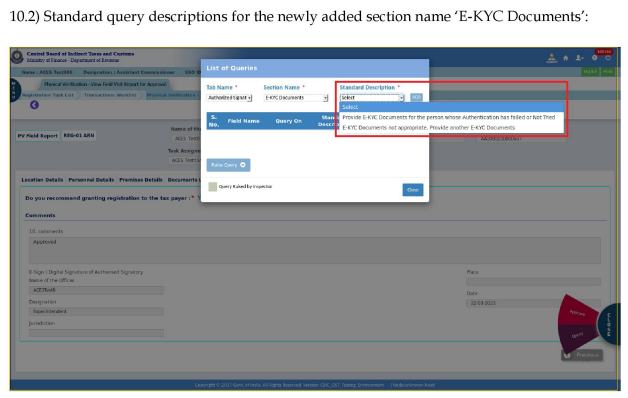Click the Date field showing 22-03-2023

click(x=533, y=303)
